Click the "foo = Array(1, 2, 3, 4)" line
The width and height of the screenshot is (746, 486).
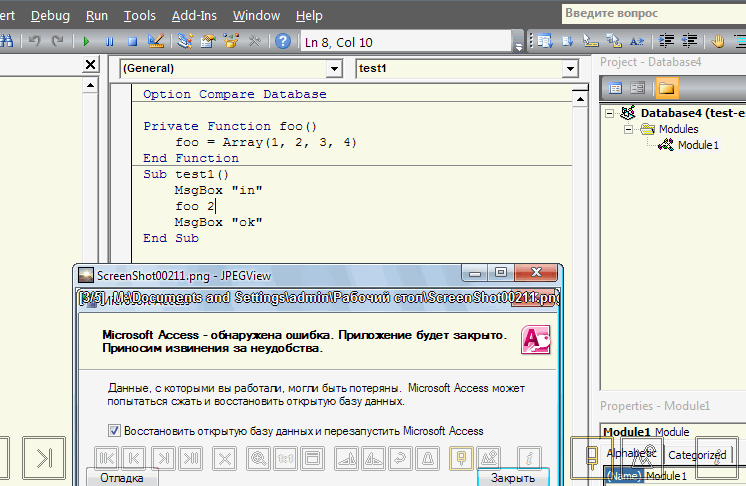(266, 142)
